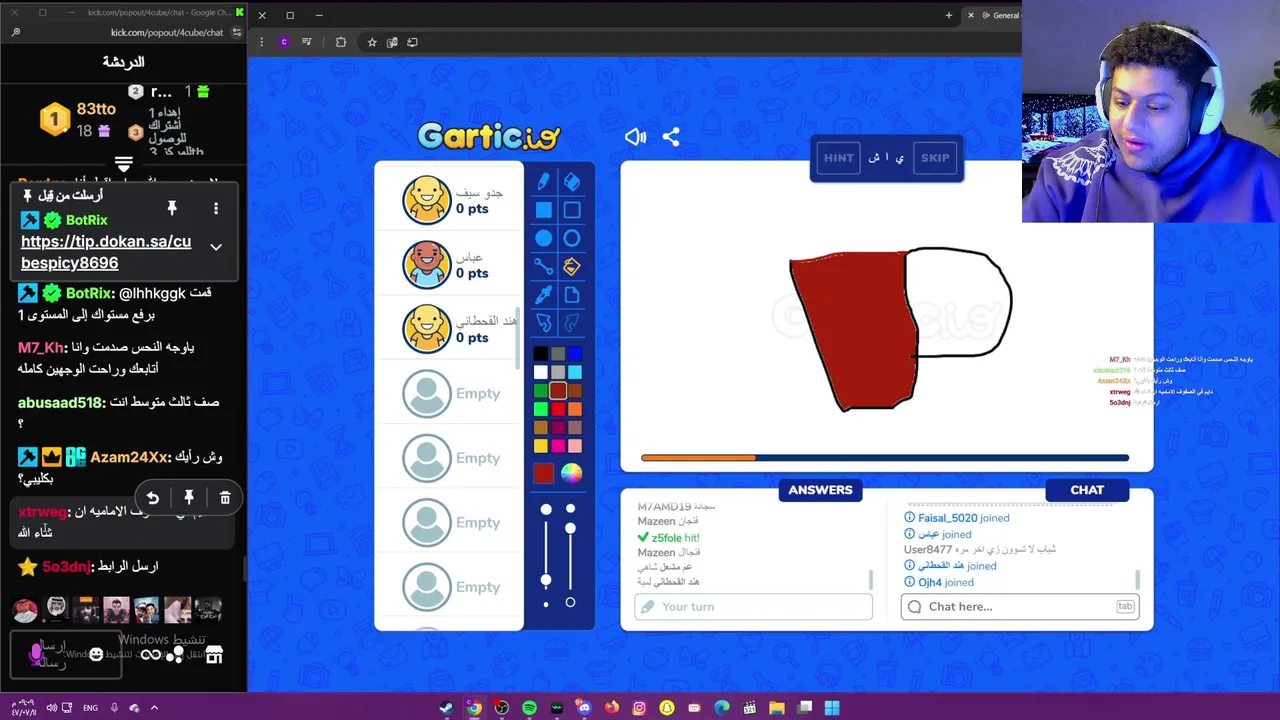This screenshot has width=1280, height=720.
Task: Open the Chrome extensions puzzle icon
Action: tap(341, 42)
